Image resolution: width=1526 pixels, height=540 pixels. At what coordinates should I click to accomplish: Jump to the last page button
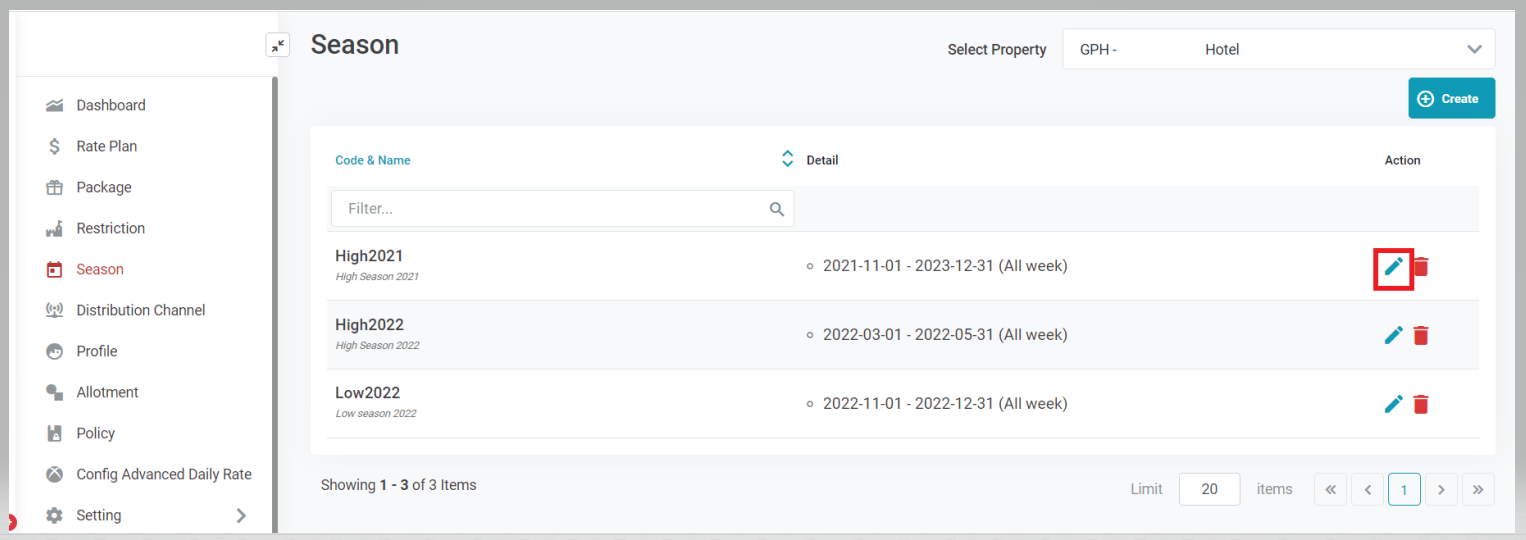(x=1478, y=489)
